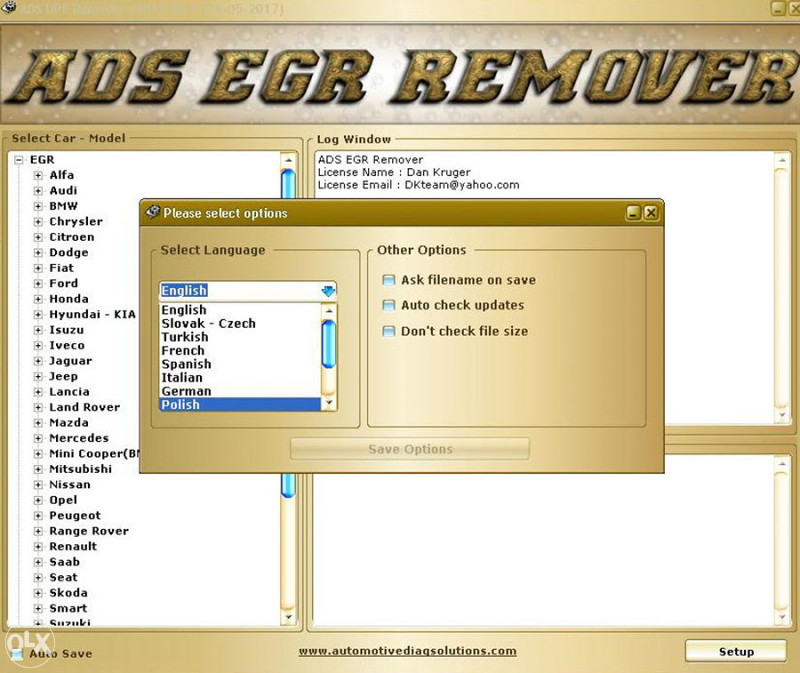Expand the Audi tree node
This screenshot has width=800, height=673.
click(38, 191)
